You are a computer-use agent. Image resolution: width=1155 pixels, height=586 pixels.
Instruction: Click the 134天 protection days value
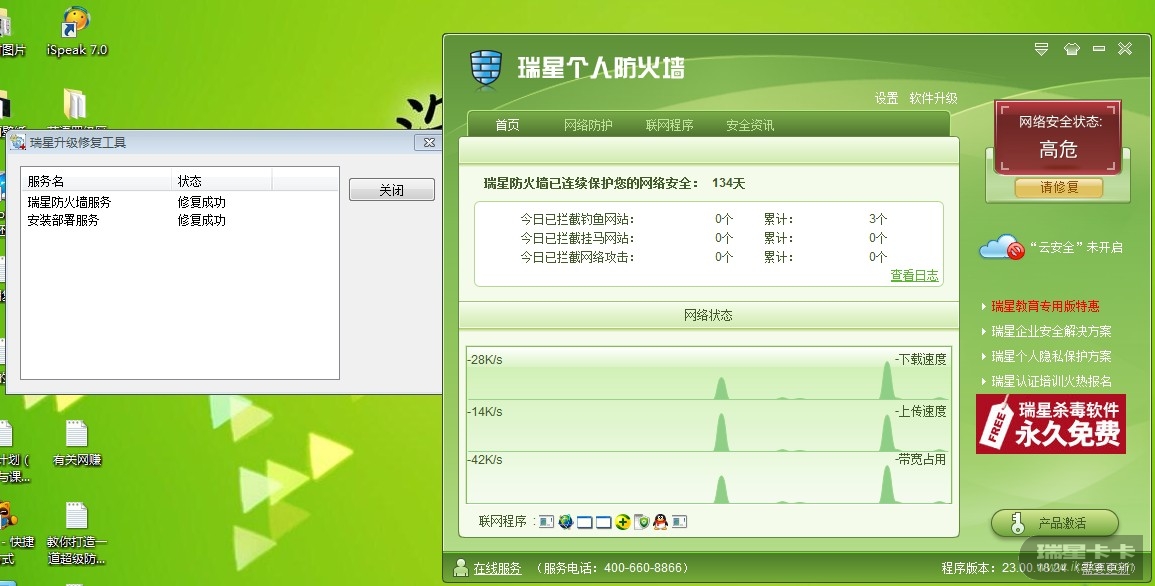[x=729, y=183]
